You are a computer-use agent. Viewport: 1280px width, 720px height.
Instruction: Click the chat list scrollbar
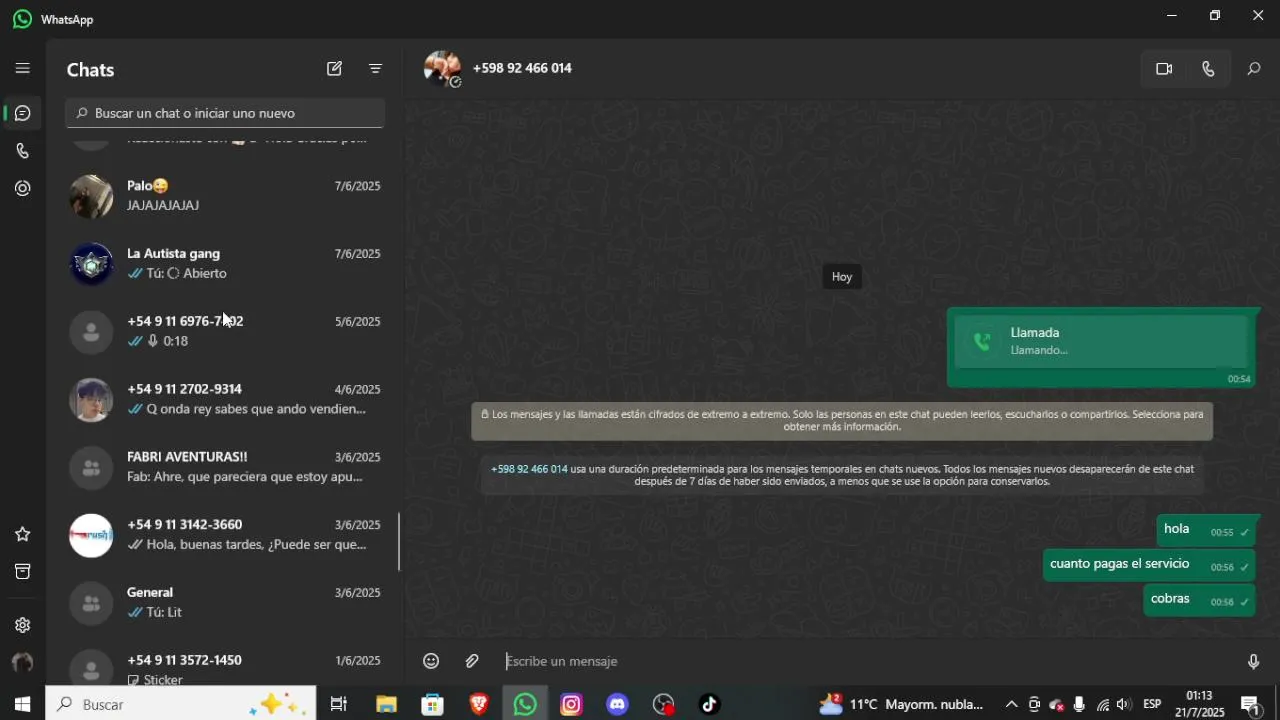point(399,542)
